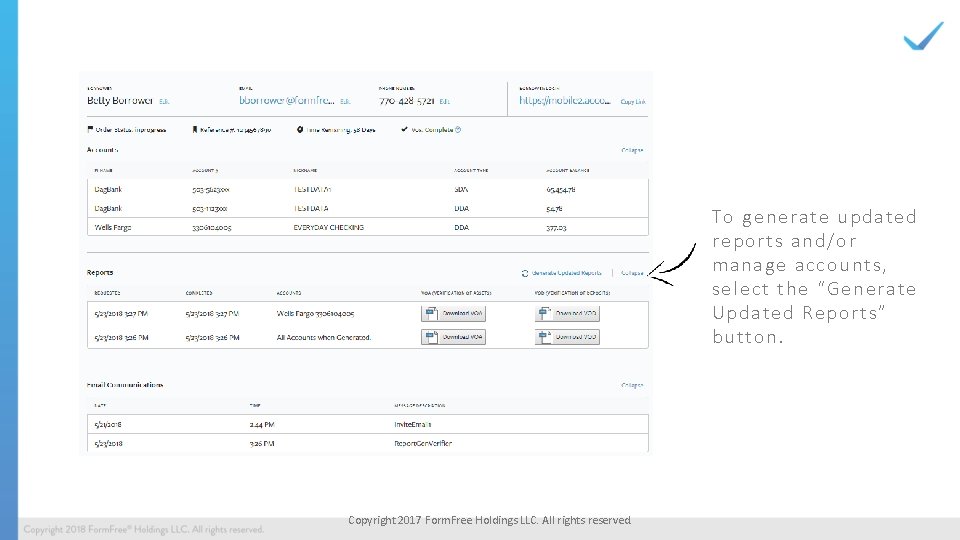This screenshot has width=960, height=540.
Task: Click the 2:44 PM email time cell
Action: tap(261, 424)
